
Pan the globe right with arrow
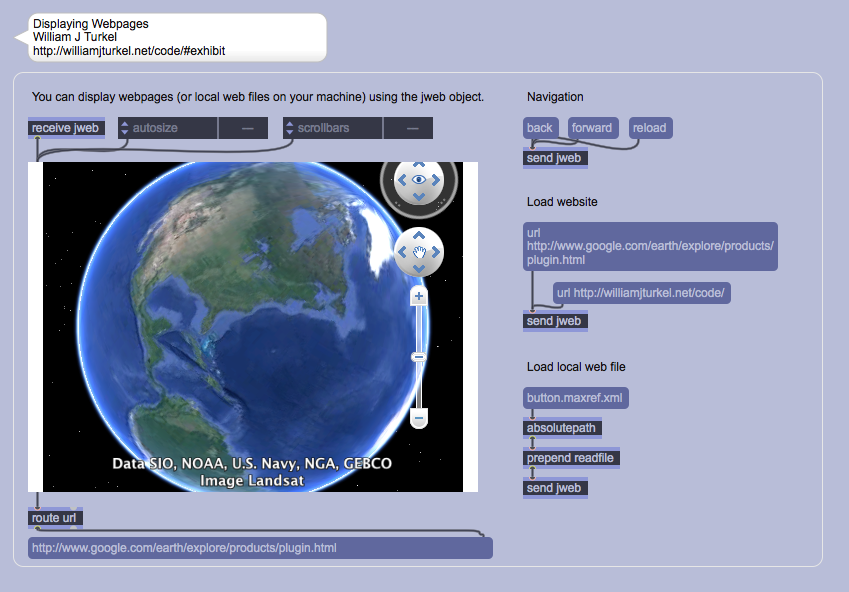436,252
